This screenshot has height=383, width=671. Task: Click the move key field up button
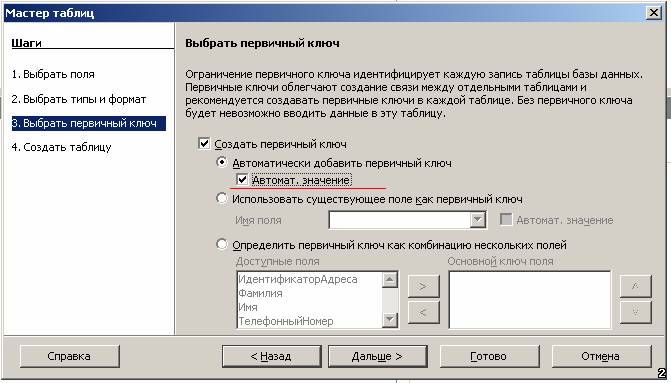635,286
